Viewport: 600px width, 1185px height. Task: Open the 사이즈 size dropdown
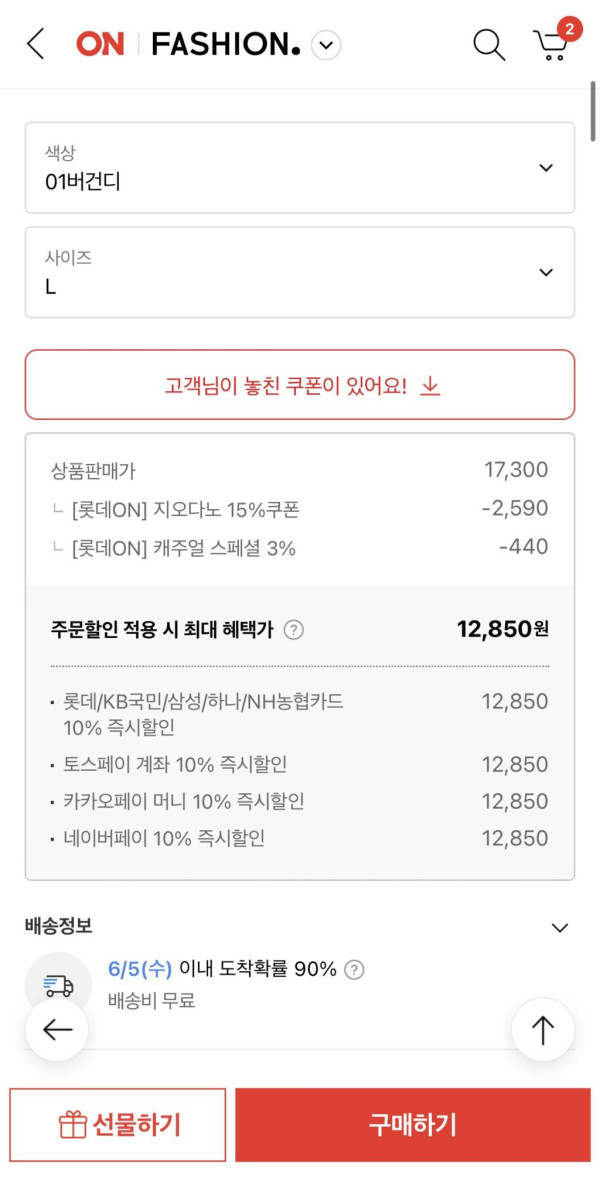click(300, 272)
